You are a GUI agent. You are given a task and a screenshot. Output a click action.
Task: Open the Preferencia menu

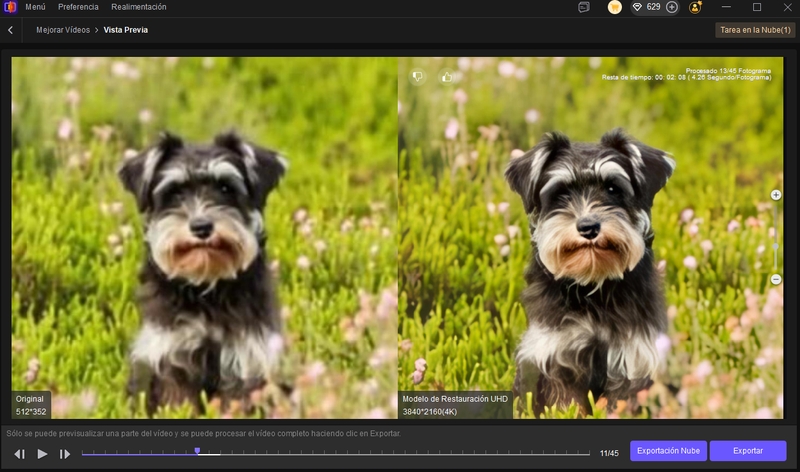click(78, 7)
